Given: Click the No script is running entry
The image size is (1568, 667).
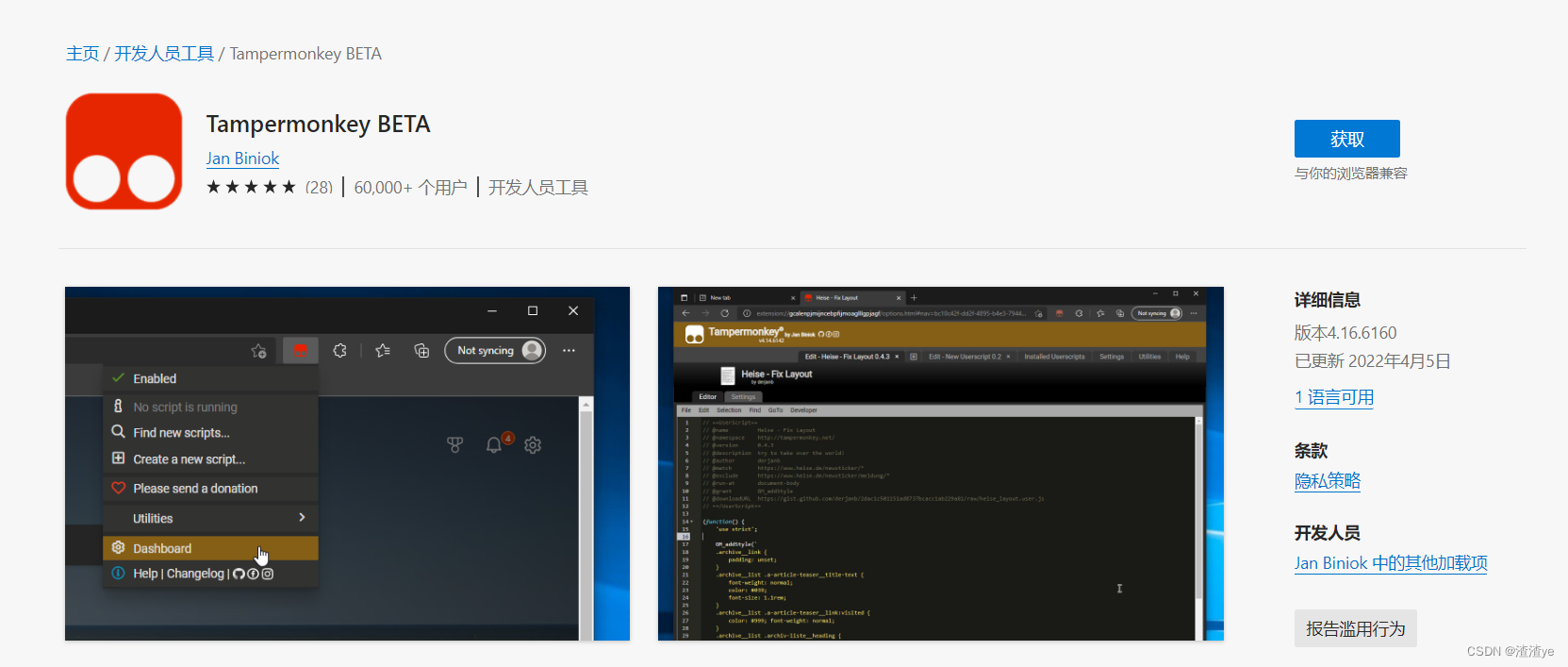Looking at the screenshot, I should point(210,407).
